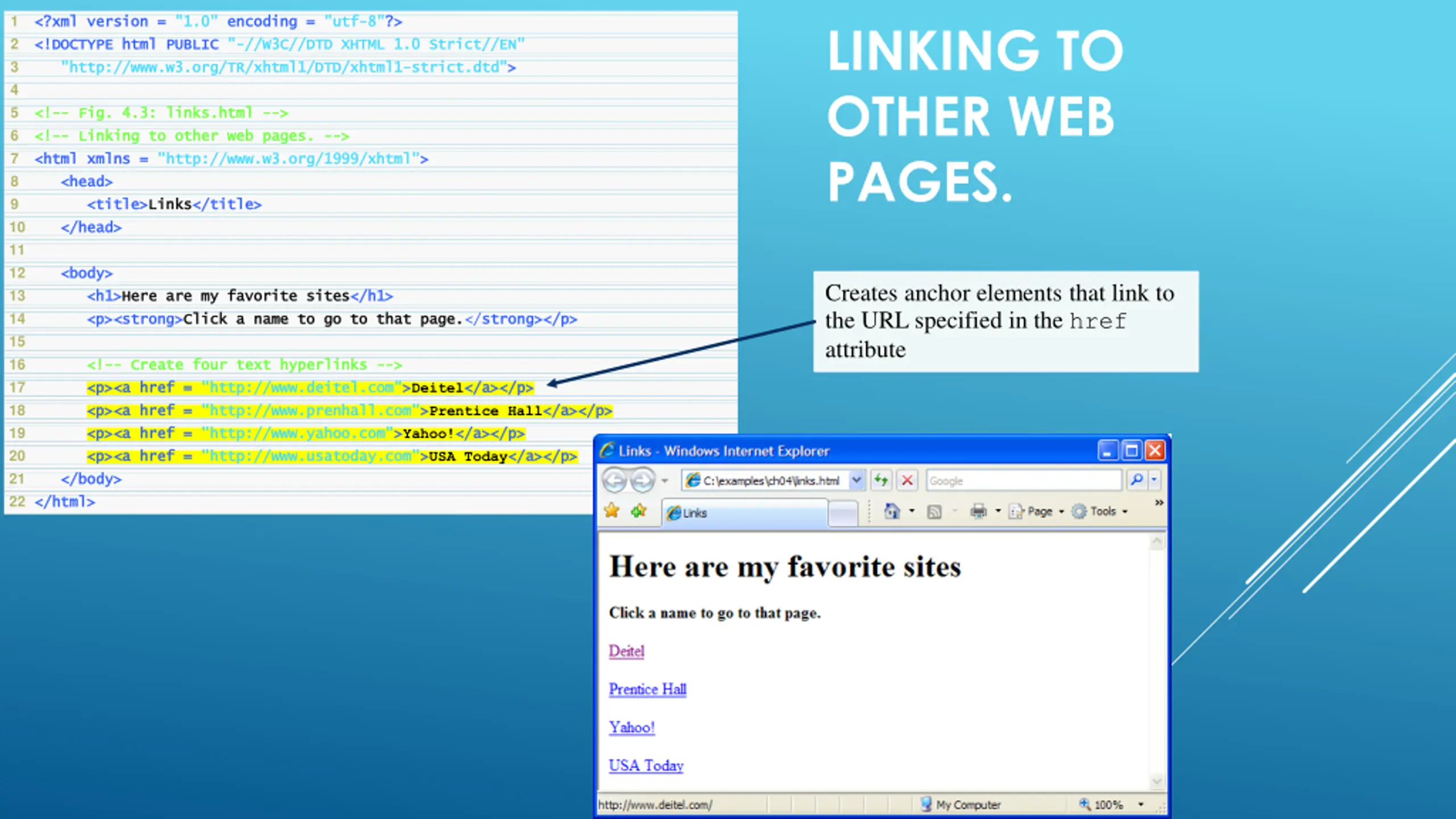1456x819 pixels.
Task: Click code line 18 with the prenhall.com href
Action: tap(349, 411)
